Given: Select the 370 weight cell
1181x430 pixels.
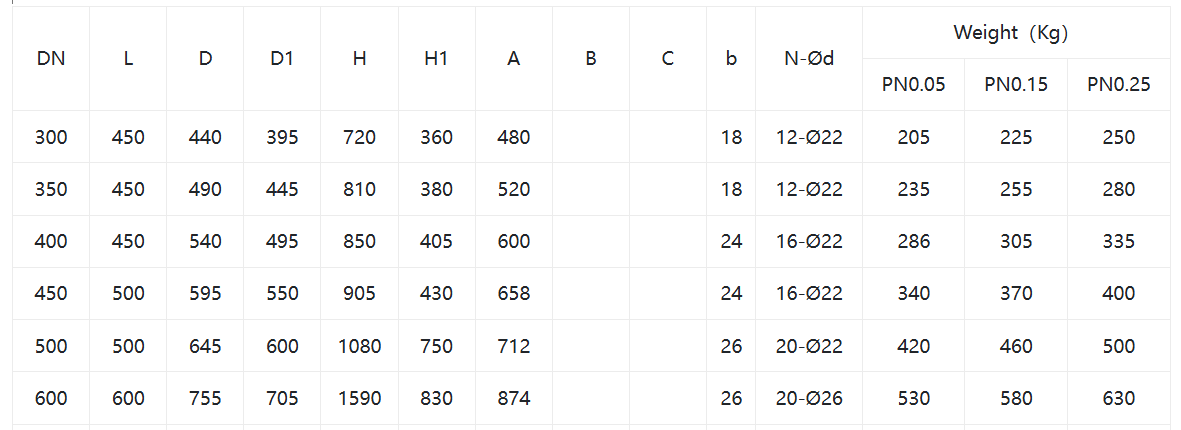Looking at the screenshot, I should point(1016,294).
